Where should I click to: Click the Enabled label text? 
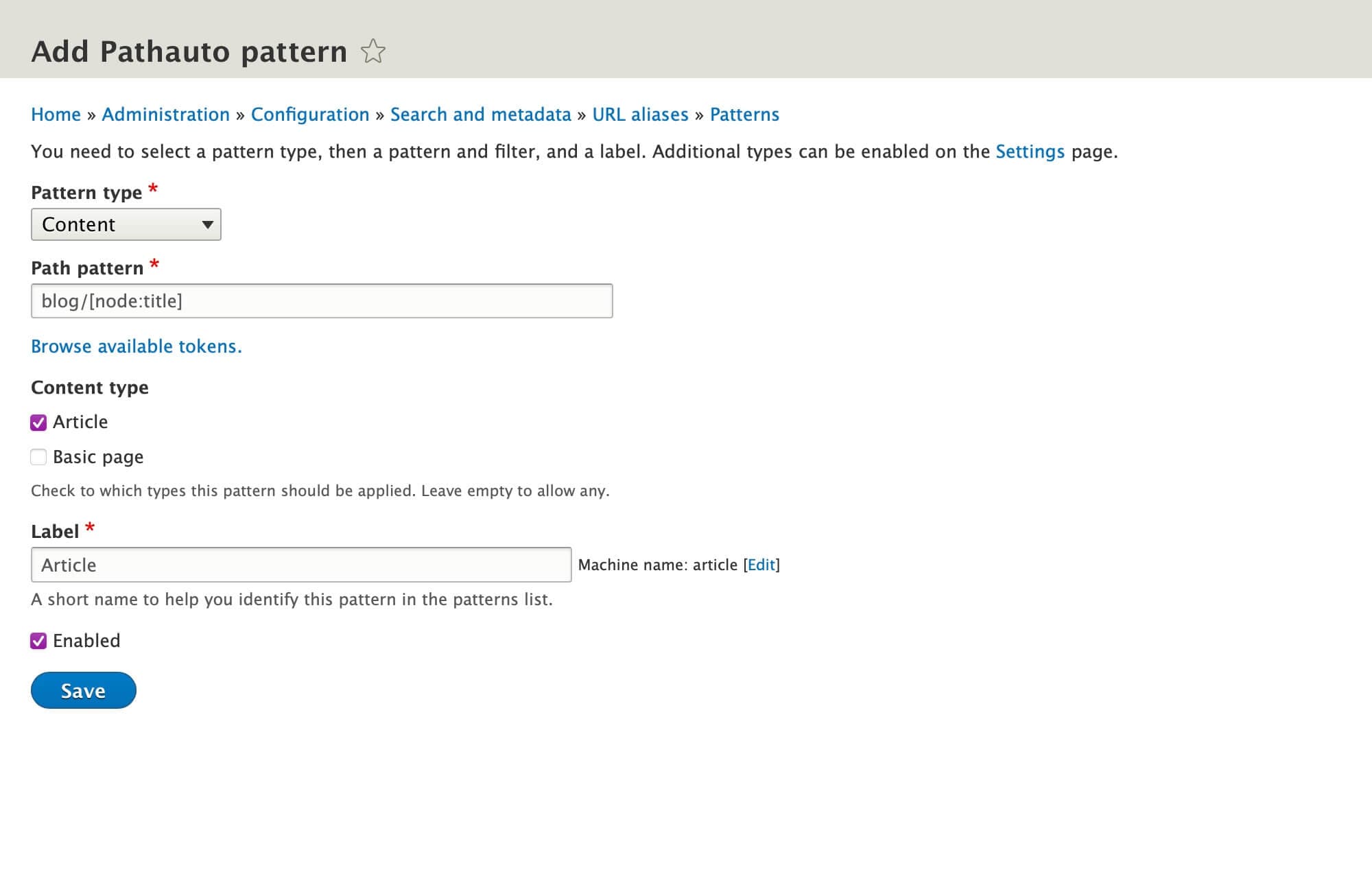click(86, 641)
